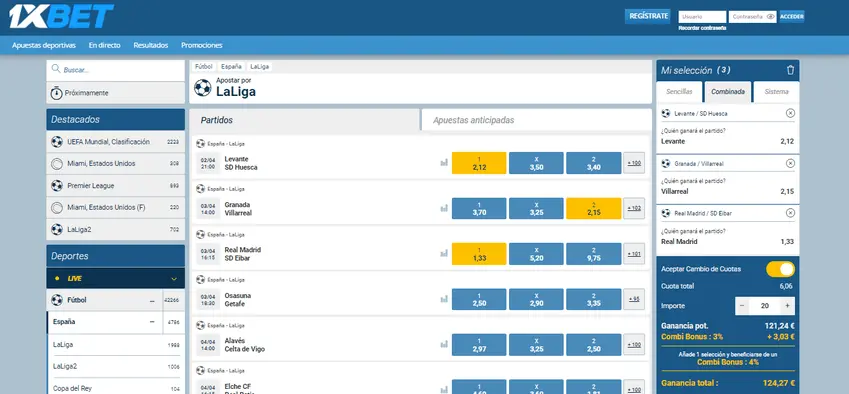Remove Granada / Villarreal selection

[790, 163]
